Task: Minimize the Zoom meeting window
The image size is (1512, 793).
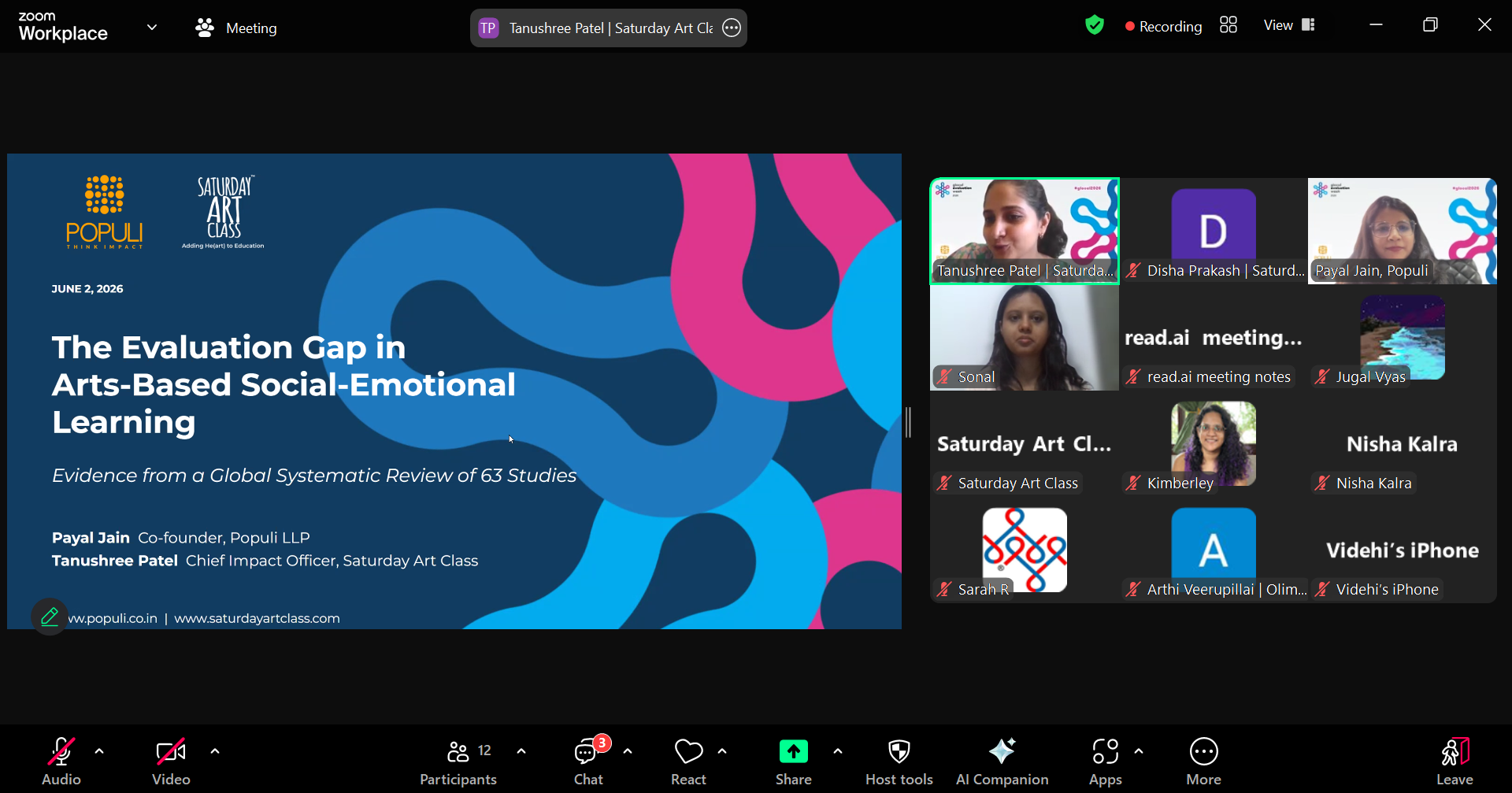Action: tap(1376, 25)
